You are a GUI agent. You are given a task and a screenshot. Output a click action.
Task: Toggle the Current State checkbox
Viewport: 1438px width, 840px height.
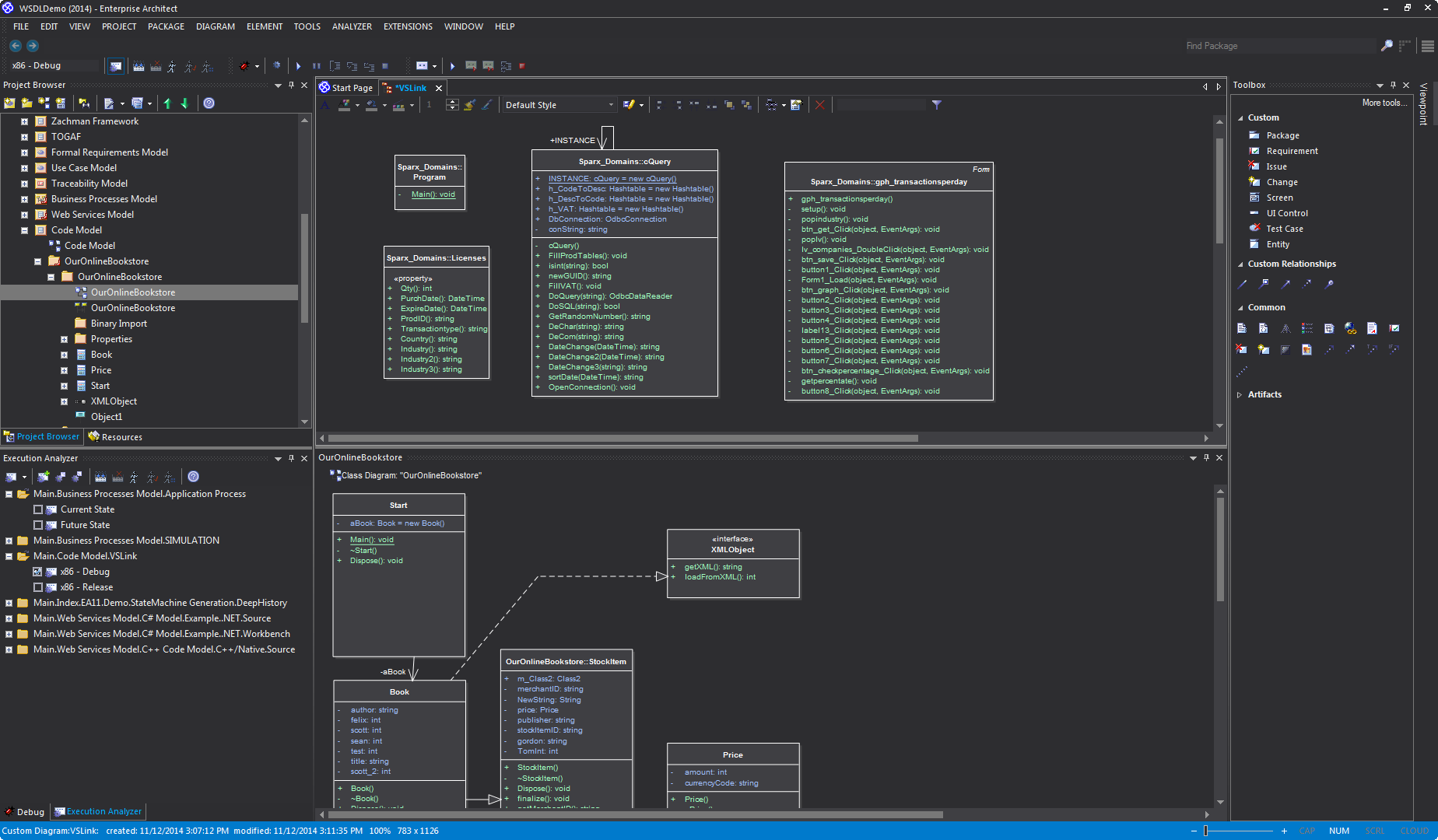[38, 509]
